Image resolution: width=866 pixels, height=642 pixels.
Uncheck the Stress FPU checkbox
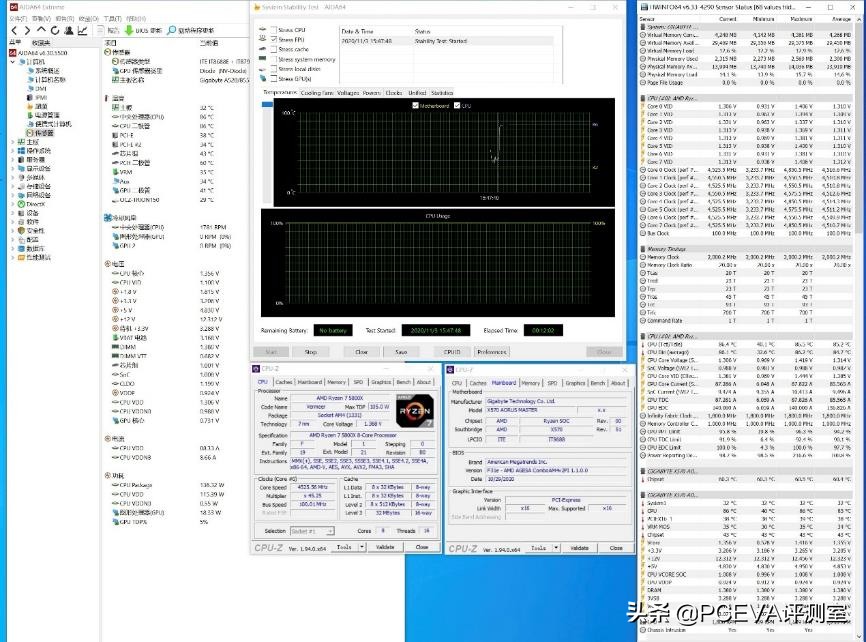275,38
